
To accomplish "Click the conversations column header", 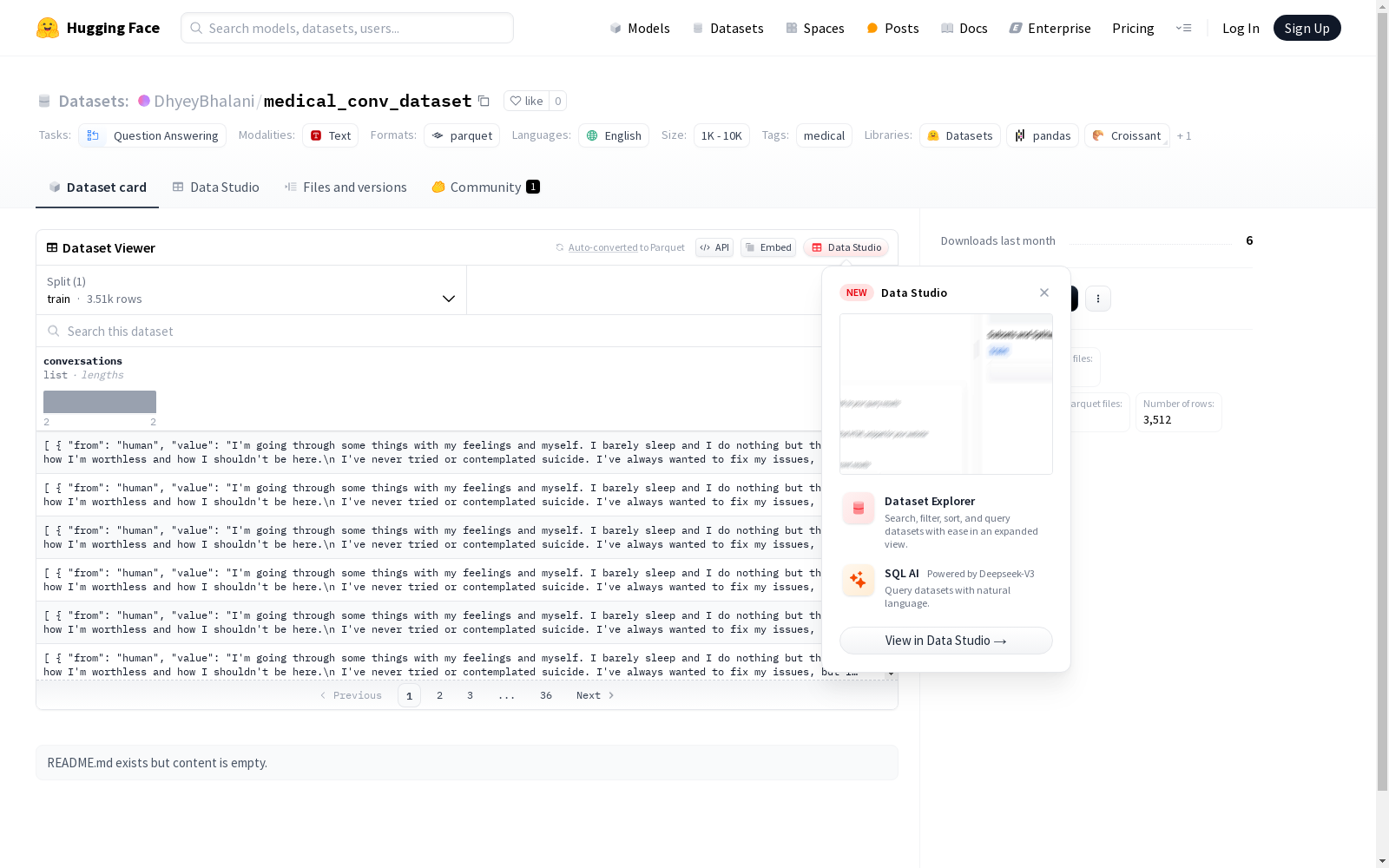I will coord(82,361).
